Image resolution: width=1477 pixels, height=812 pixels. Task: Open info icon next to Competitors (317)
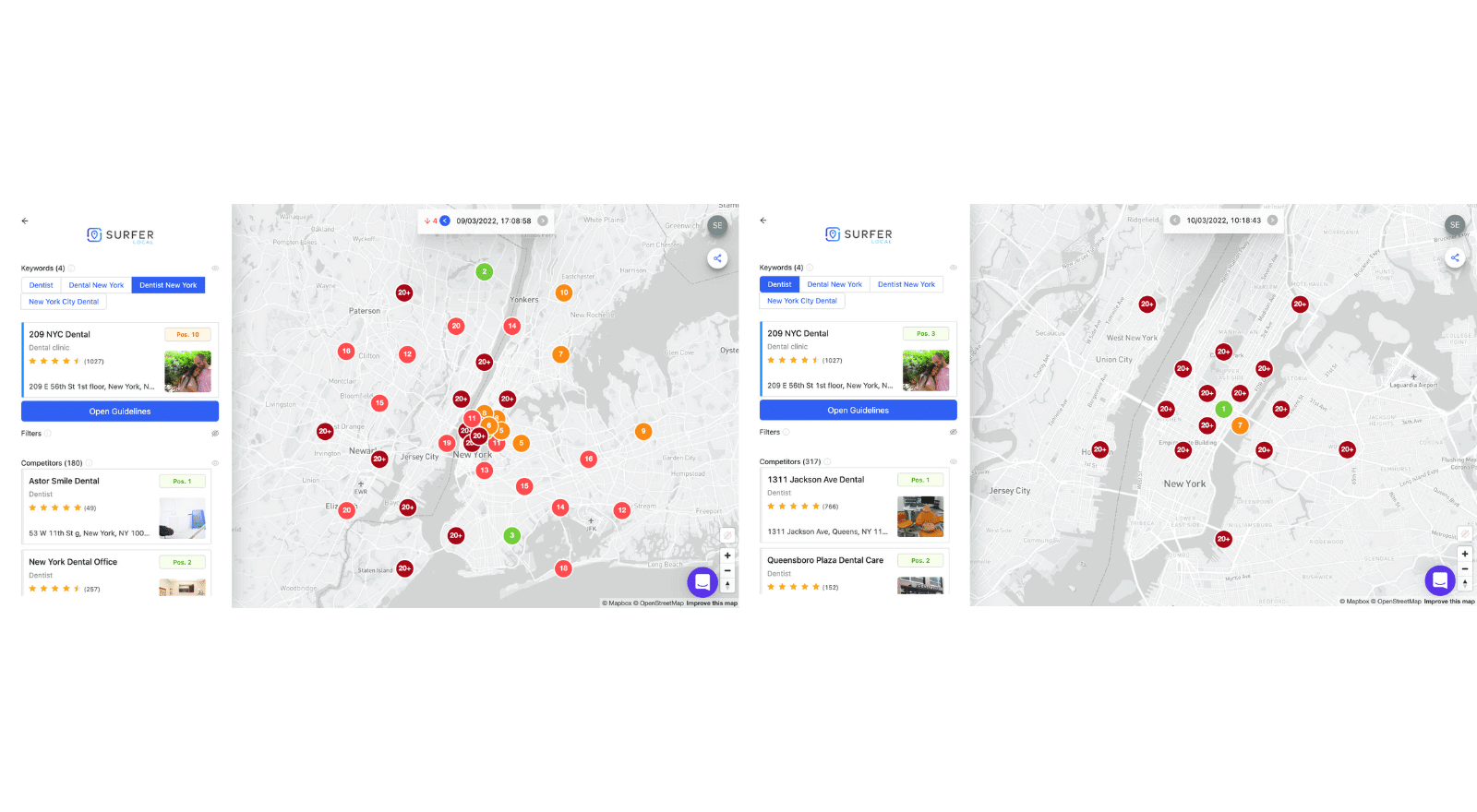point(827,461)
